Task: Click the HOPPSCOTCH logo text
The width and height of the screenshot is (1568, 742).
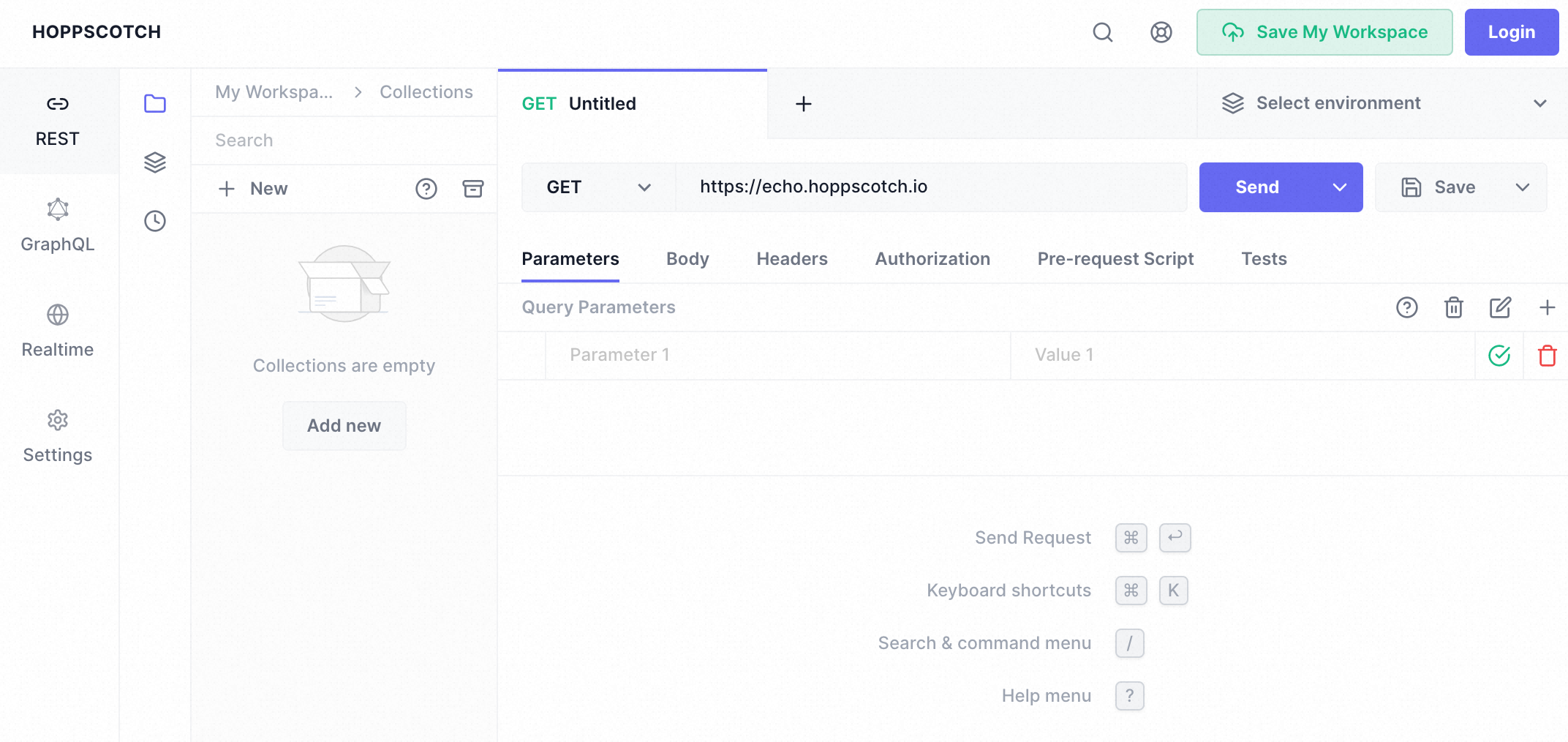Action: [97, 32]
